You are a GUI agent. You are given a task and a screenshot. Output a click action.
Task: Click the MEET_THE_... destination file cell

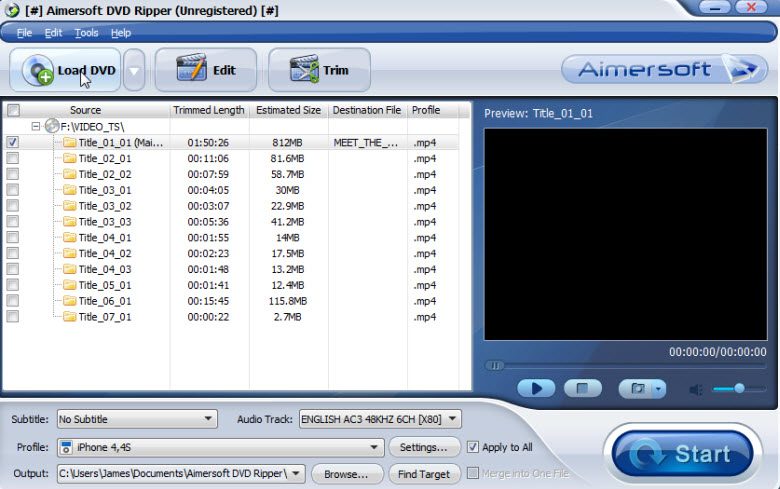pos(366,143)
